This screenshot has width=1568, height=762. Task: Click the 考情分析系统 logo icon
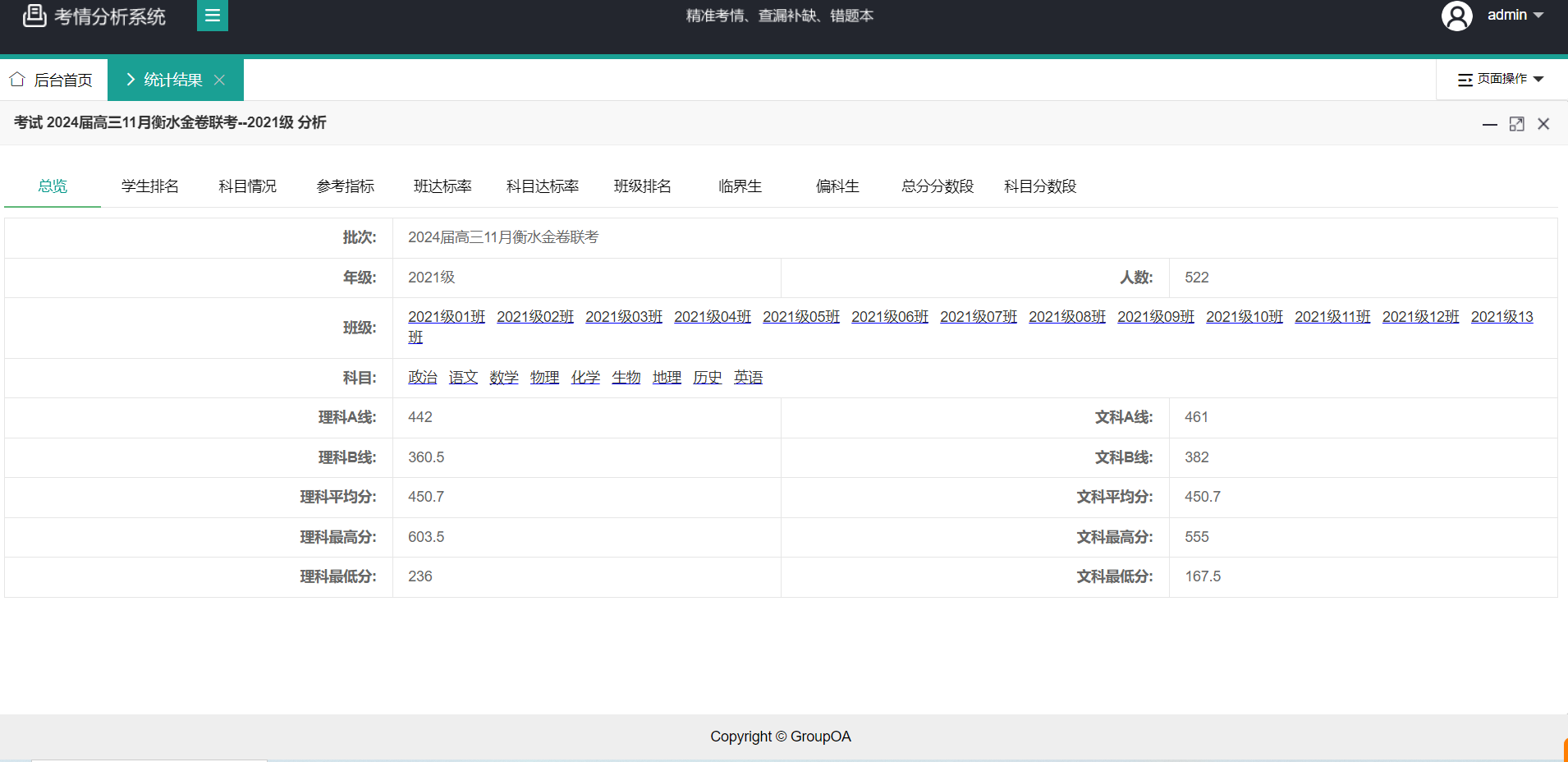coord(34,15)
